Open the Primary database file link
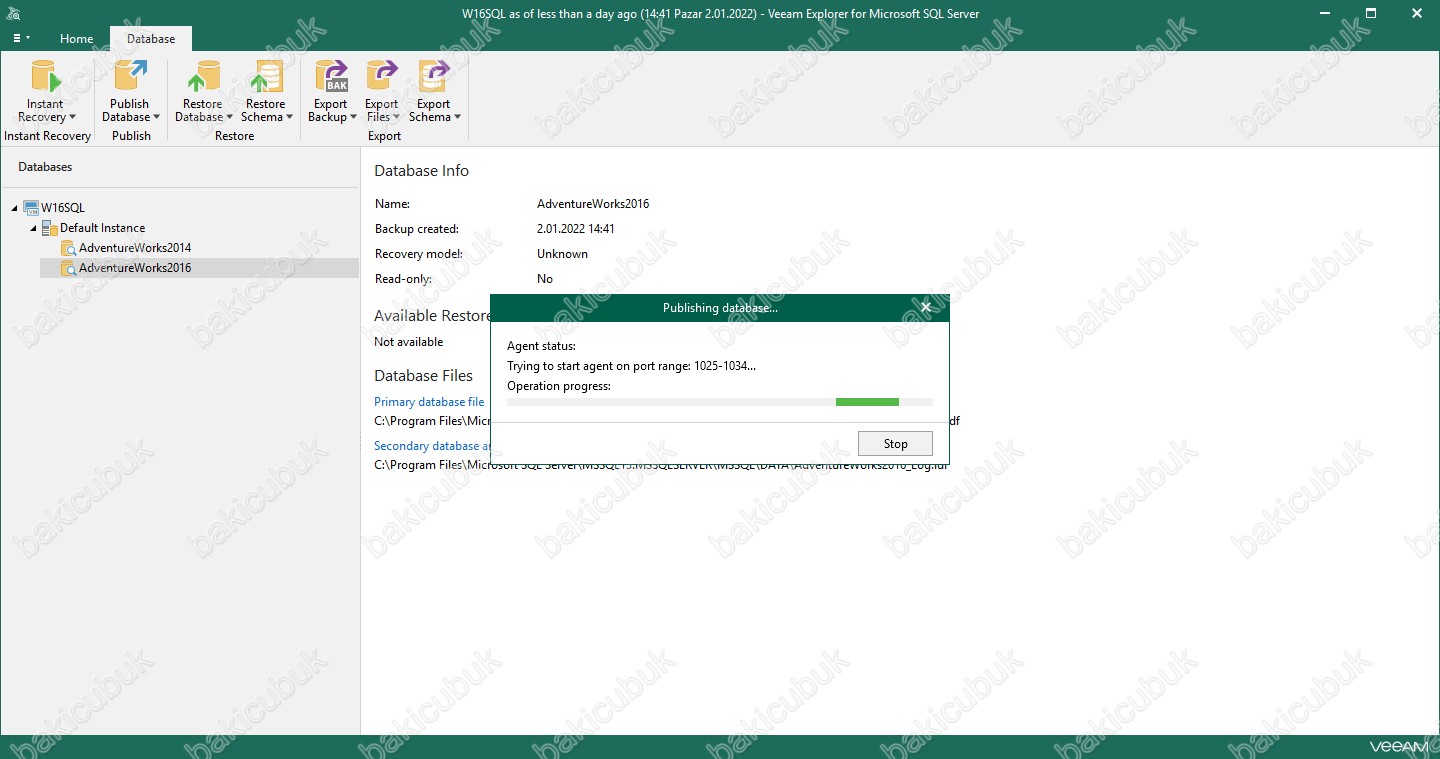The height and width of the screenshot is (759, 1440). click(x=429, y=402)
